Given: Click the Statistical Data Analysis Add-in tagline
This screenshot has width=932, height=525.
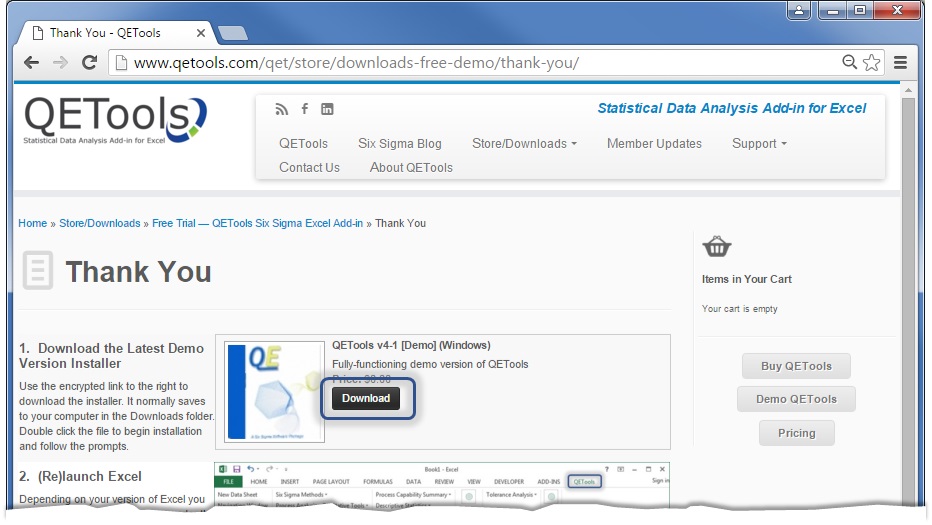Looking at the screenshot, I should tap(732, 108).
